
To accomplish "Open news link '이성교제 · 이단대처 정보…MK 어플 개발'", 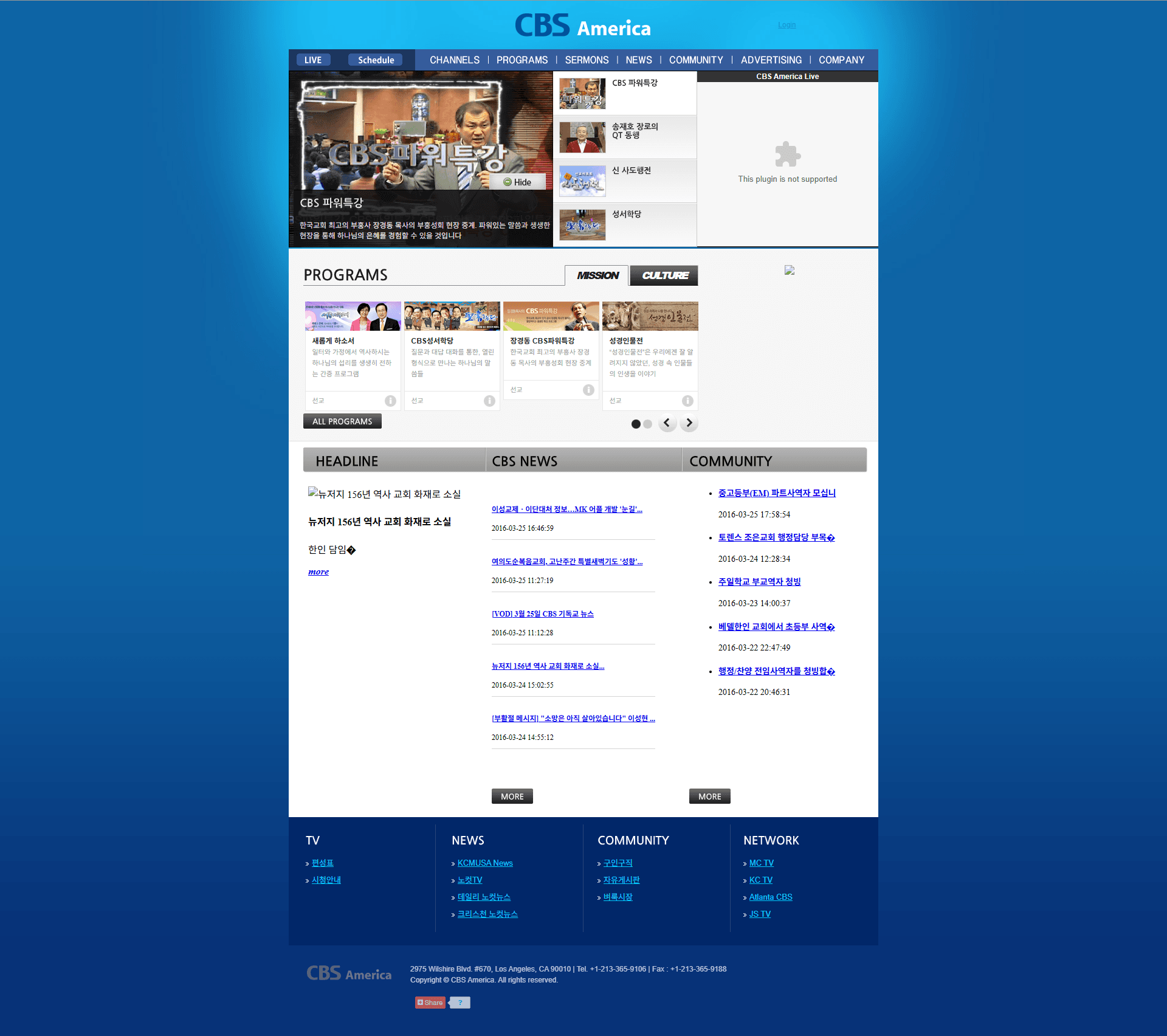I will point(567,509).
